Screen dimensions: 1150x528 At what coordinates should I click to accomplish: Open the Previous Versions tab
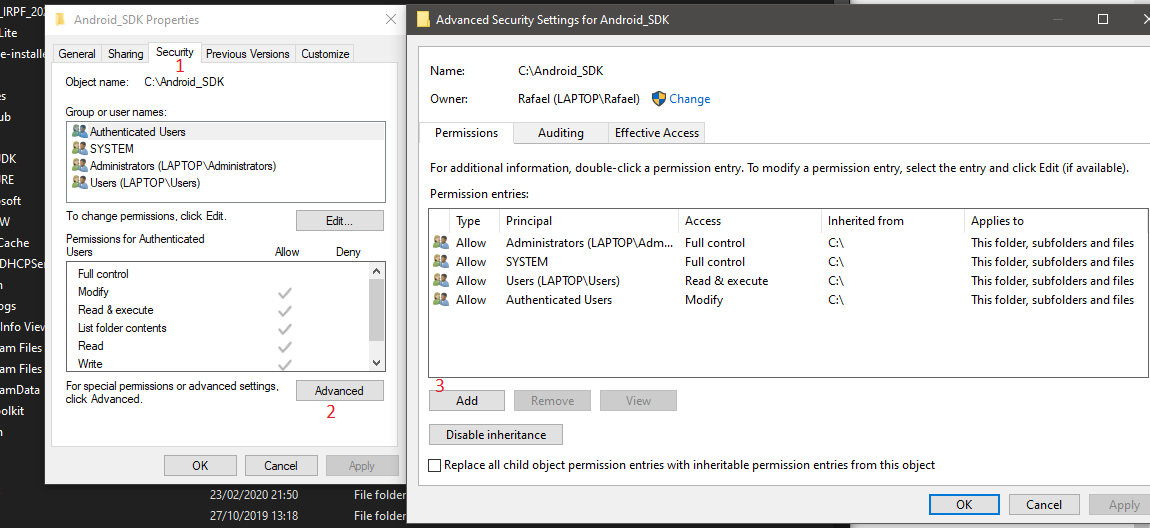coord(248,54)
